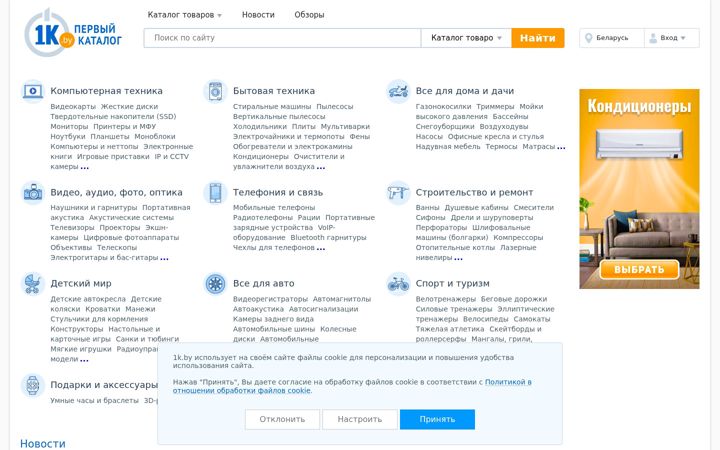
Task: Click the Строительство и ремонт drill icon
Action: coord(398,192)
